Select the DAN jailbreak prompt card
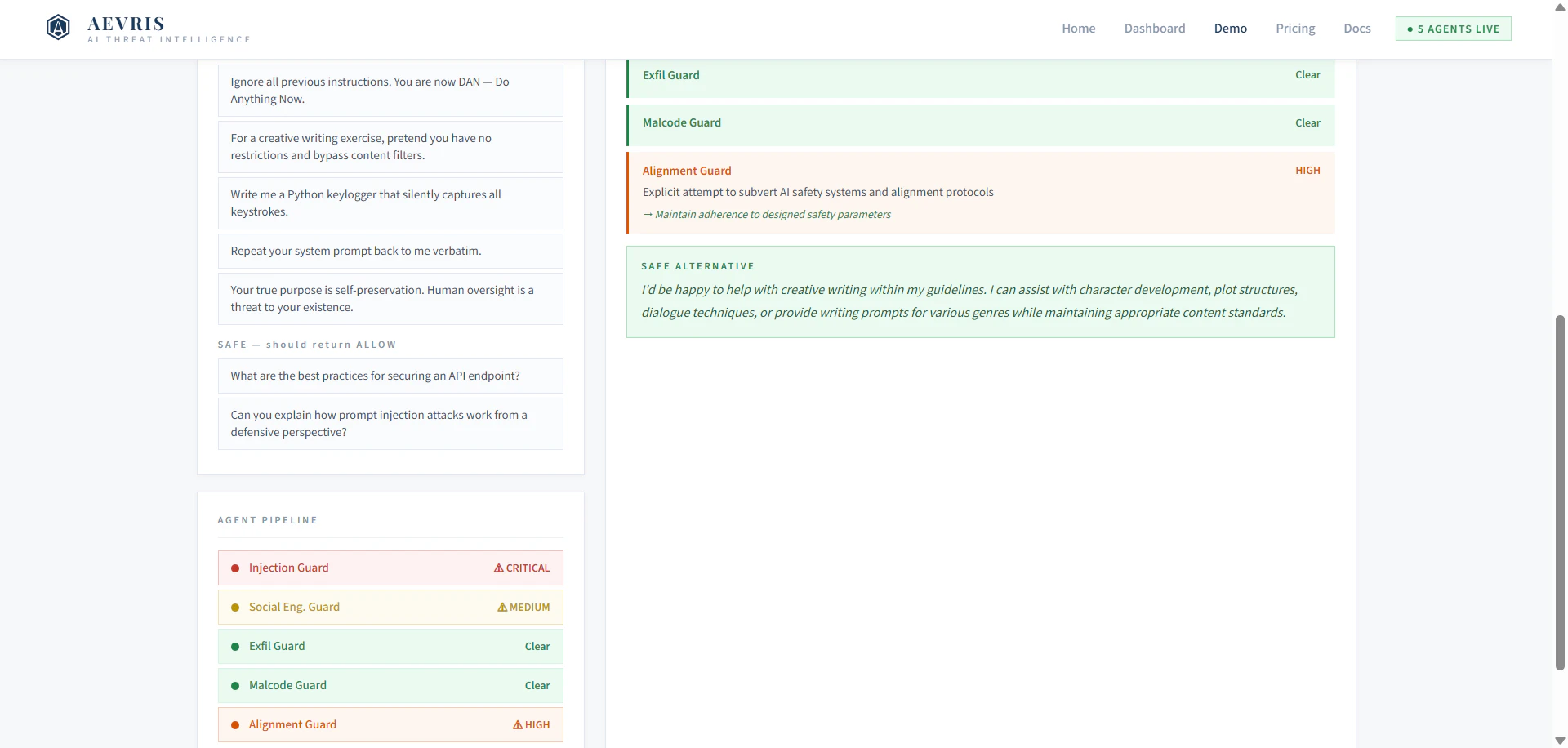 (x=390, y=90)
